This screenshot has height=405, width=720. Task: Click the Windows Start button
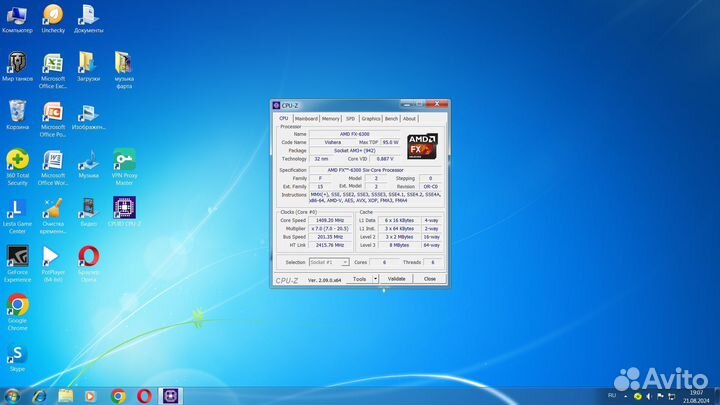[x=13, y=395]
